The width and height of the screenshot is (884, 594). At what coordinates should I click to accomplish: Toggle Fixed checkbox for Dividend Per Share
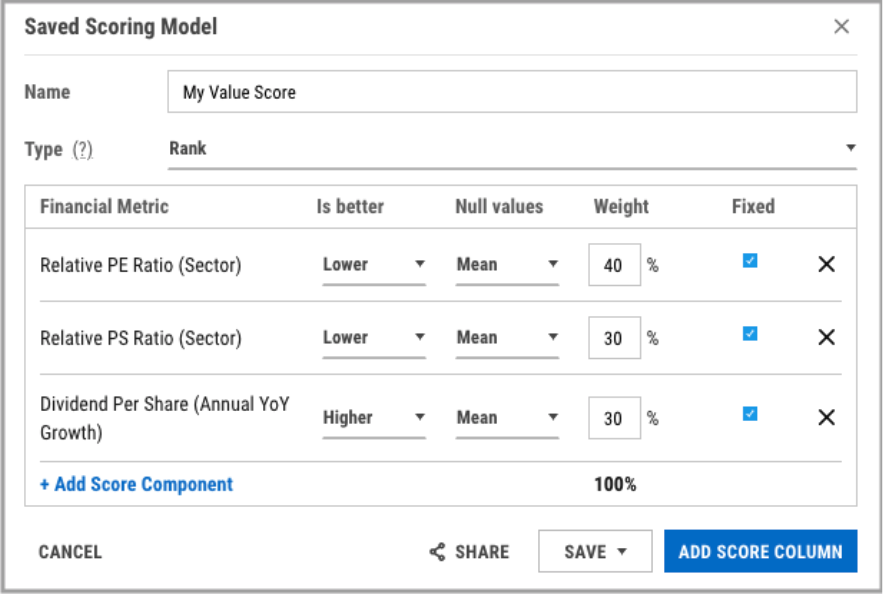pos(749,414)
